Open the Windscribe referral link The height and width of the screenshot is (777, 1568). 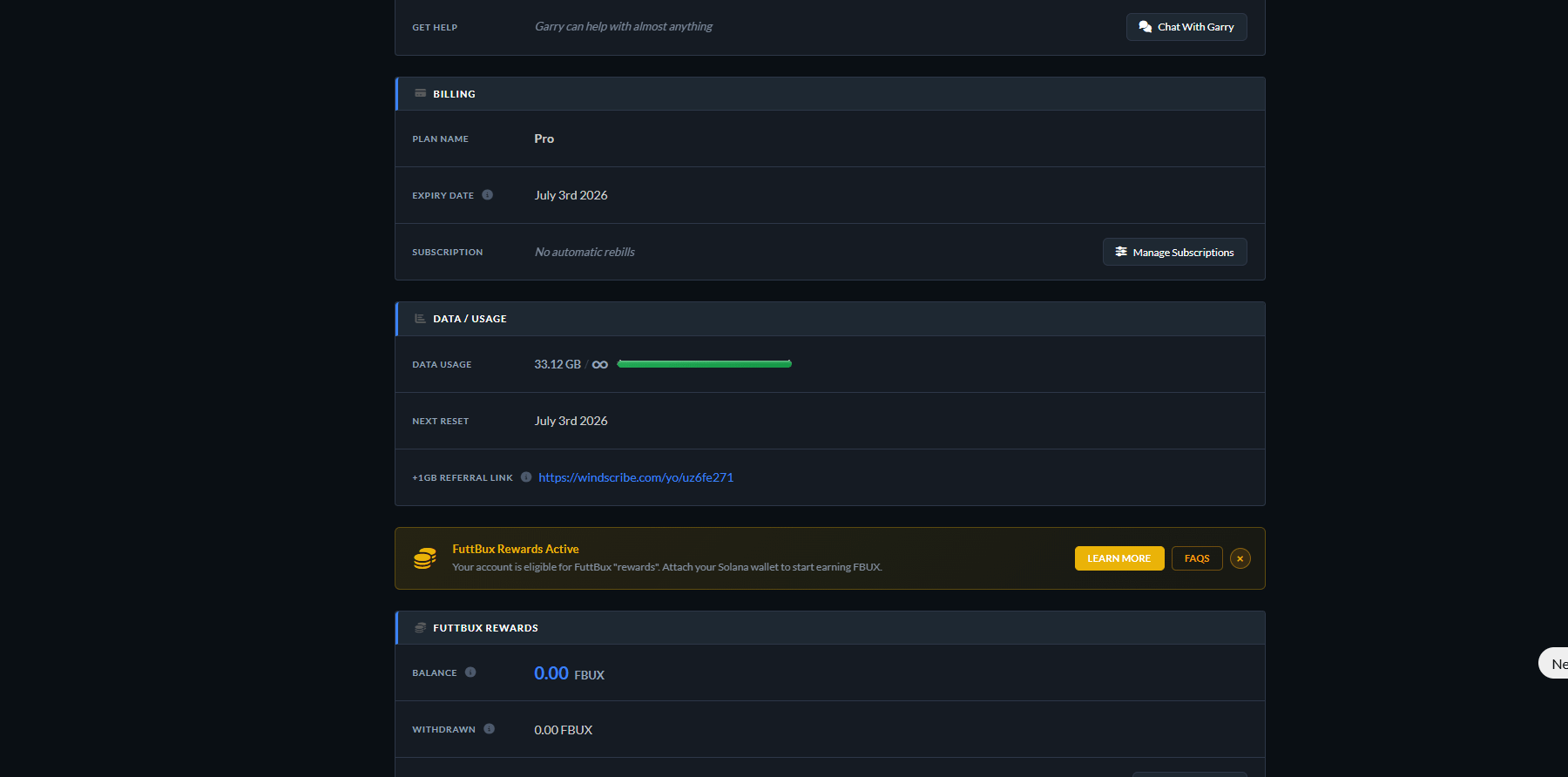point(636,477)
